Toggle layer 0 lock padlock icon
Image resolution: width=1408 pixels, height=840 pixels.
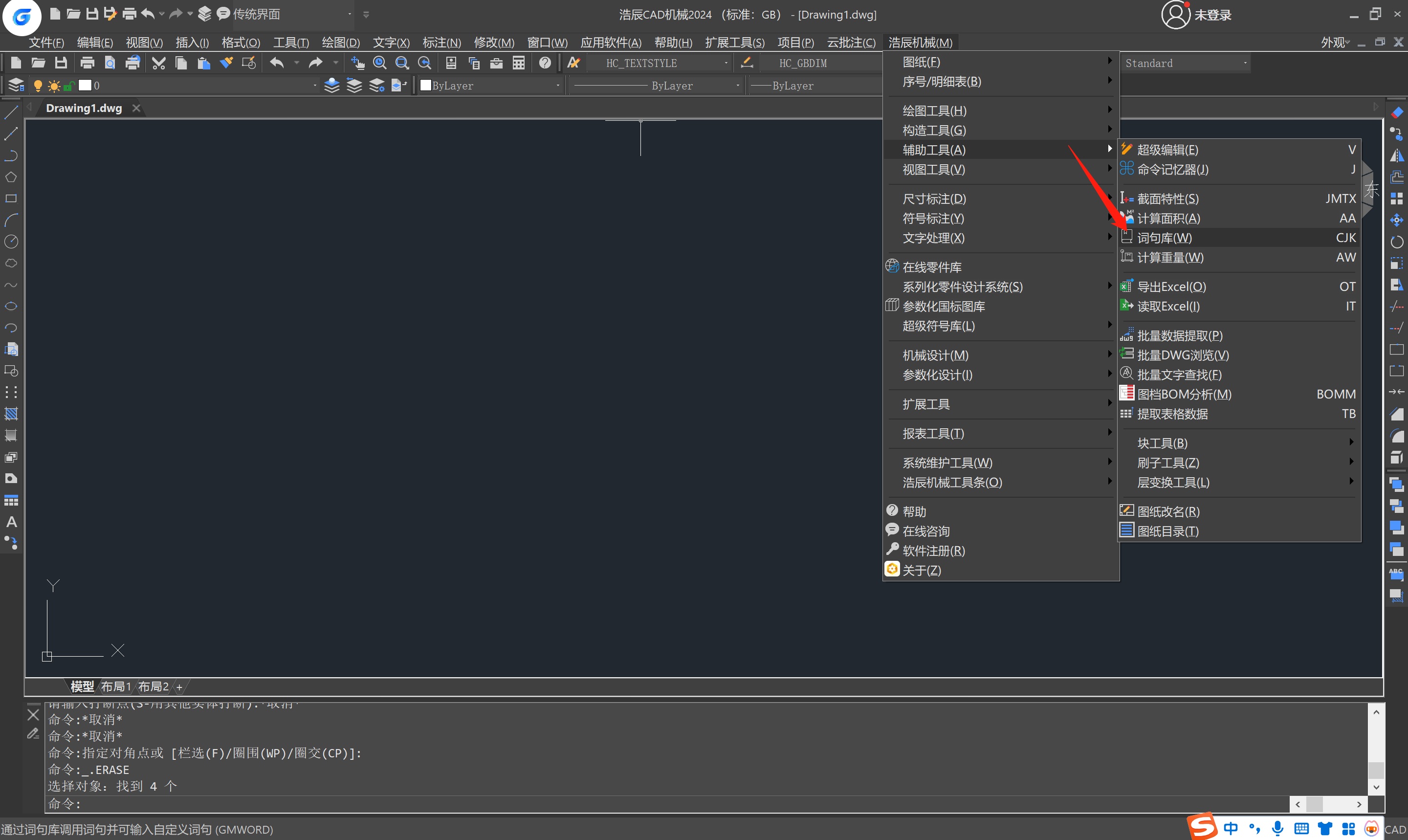point(68,86)
